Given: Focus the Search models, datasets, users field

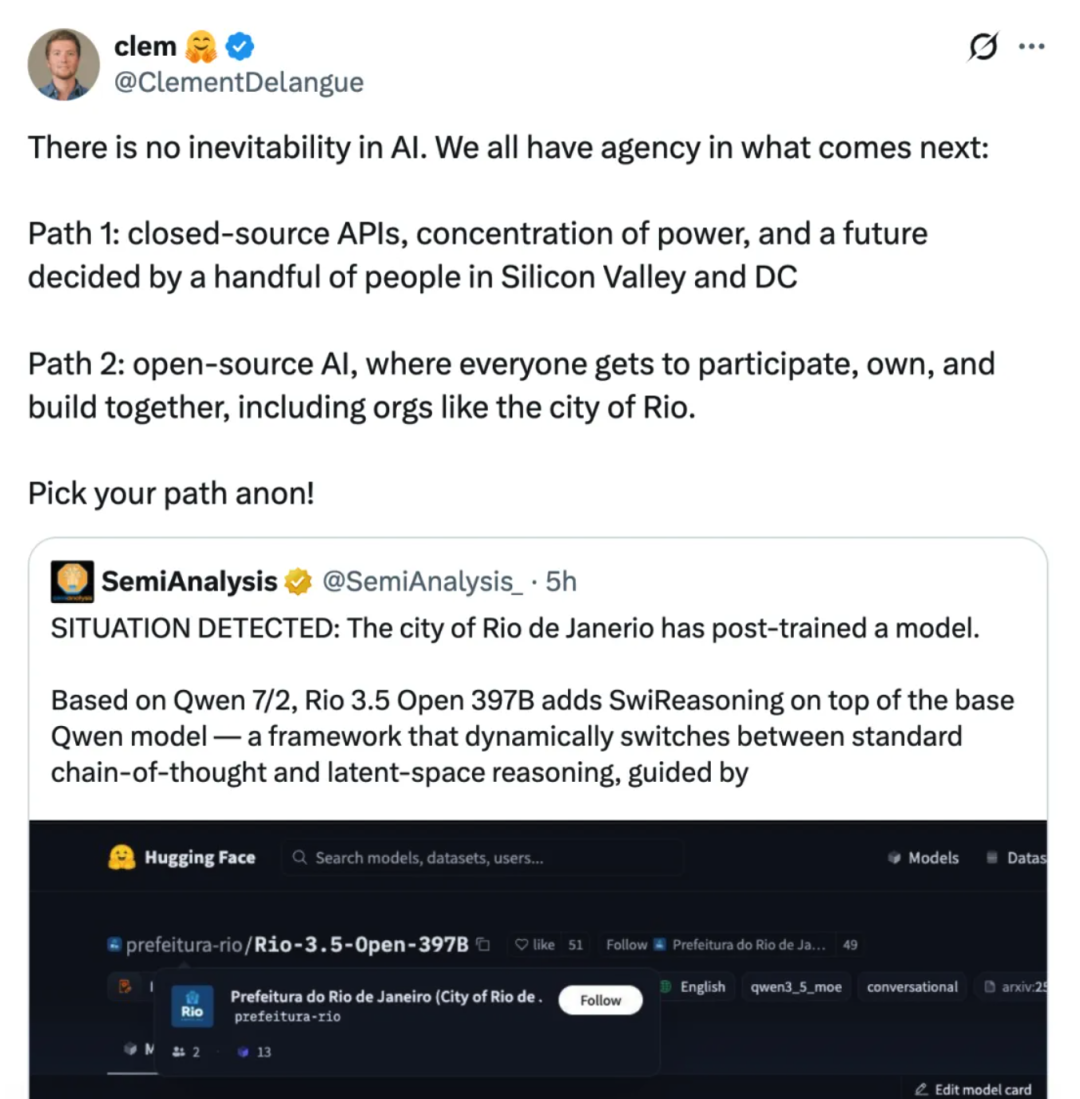Looking at the screenshot, I should [x=482, y=858].
